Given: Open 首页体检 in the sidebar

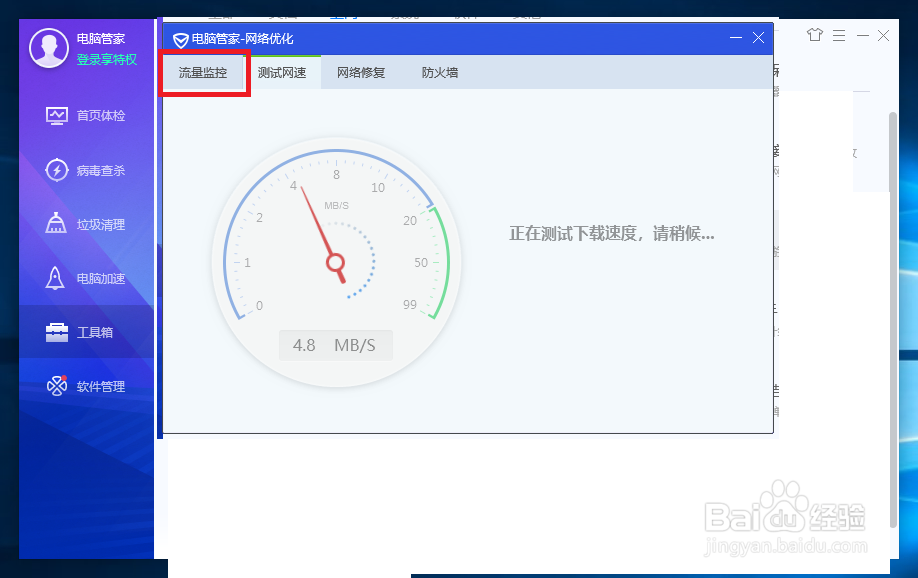Looking at the screenshot, I should click(87, 115).
